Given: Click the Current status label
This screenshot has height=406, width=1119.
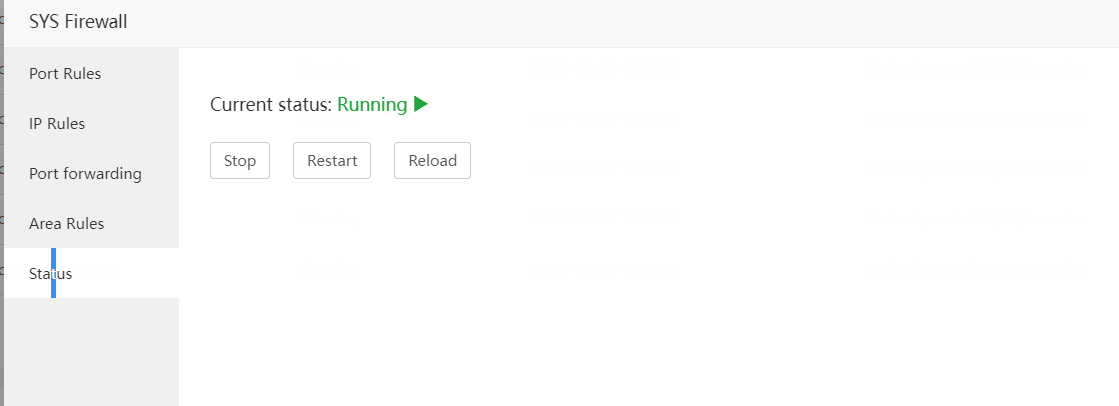Looking at the screenshot, I should [270, 104].
